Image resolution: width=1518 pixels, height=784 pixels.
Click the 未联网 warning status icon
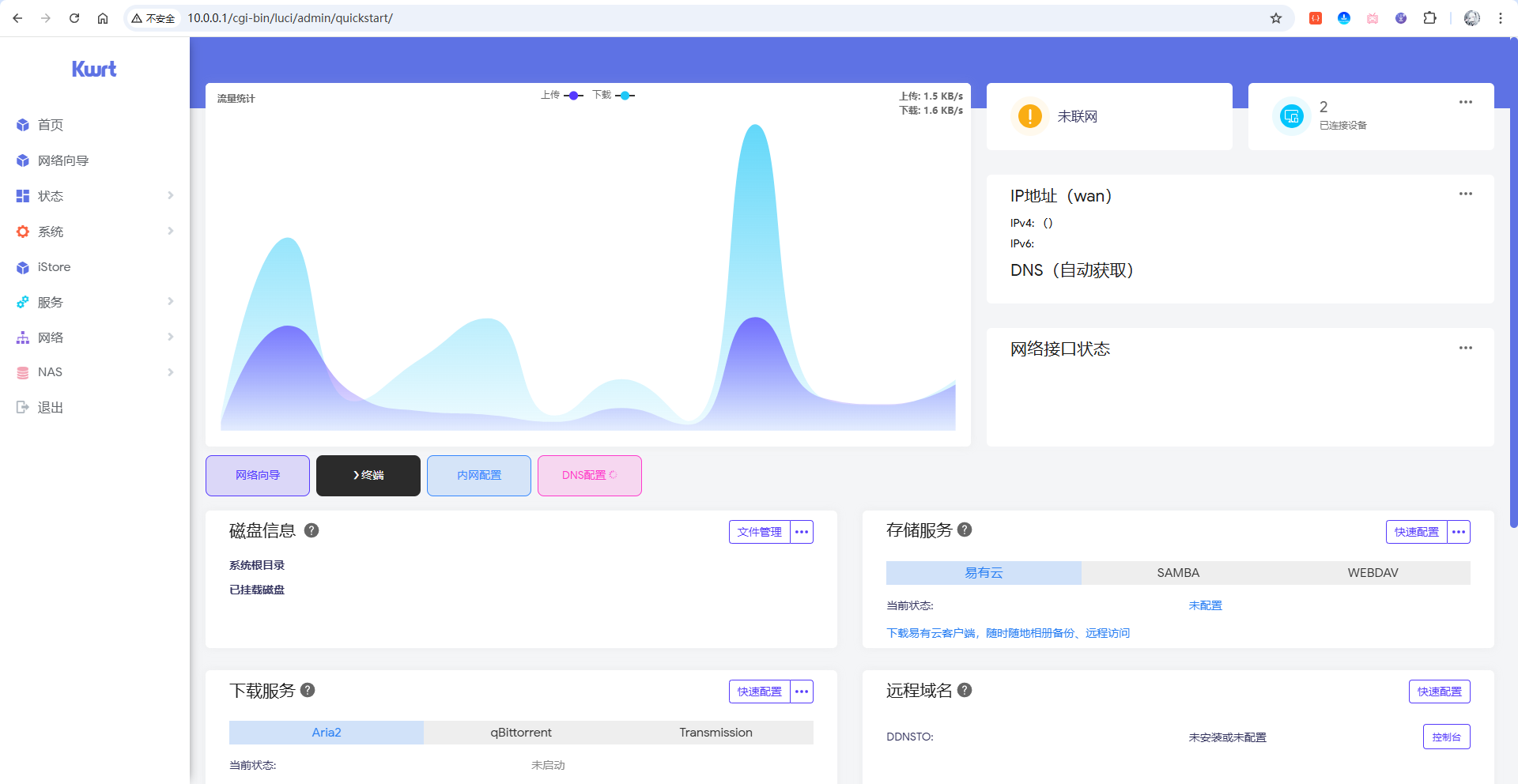(x=1029, y=116)
